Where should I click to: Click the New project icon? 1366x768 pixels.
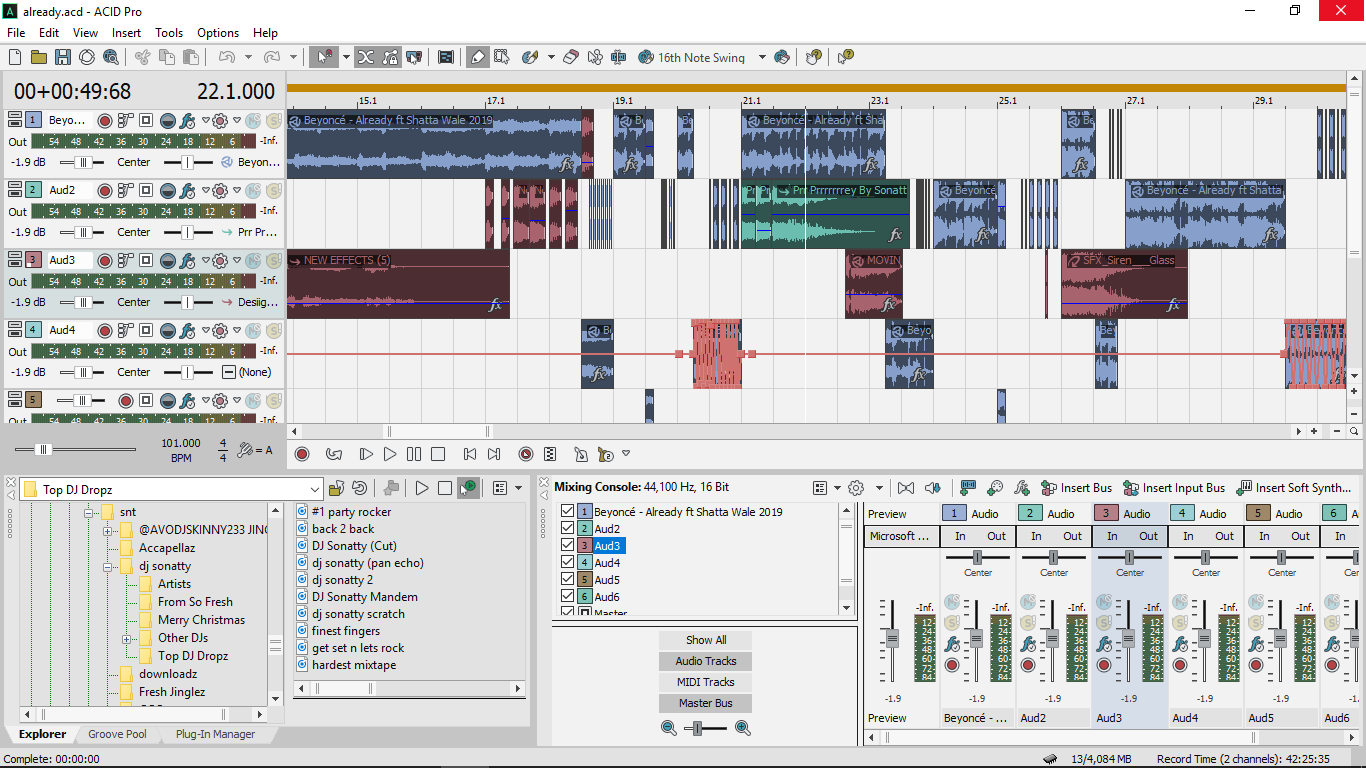[x=16, y=57]
